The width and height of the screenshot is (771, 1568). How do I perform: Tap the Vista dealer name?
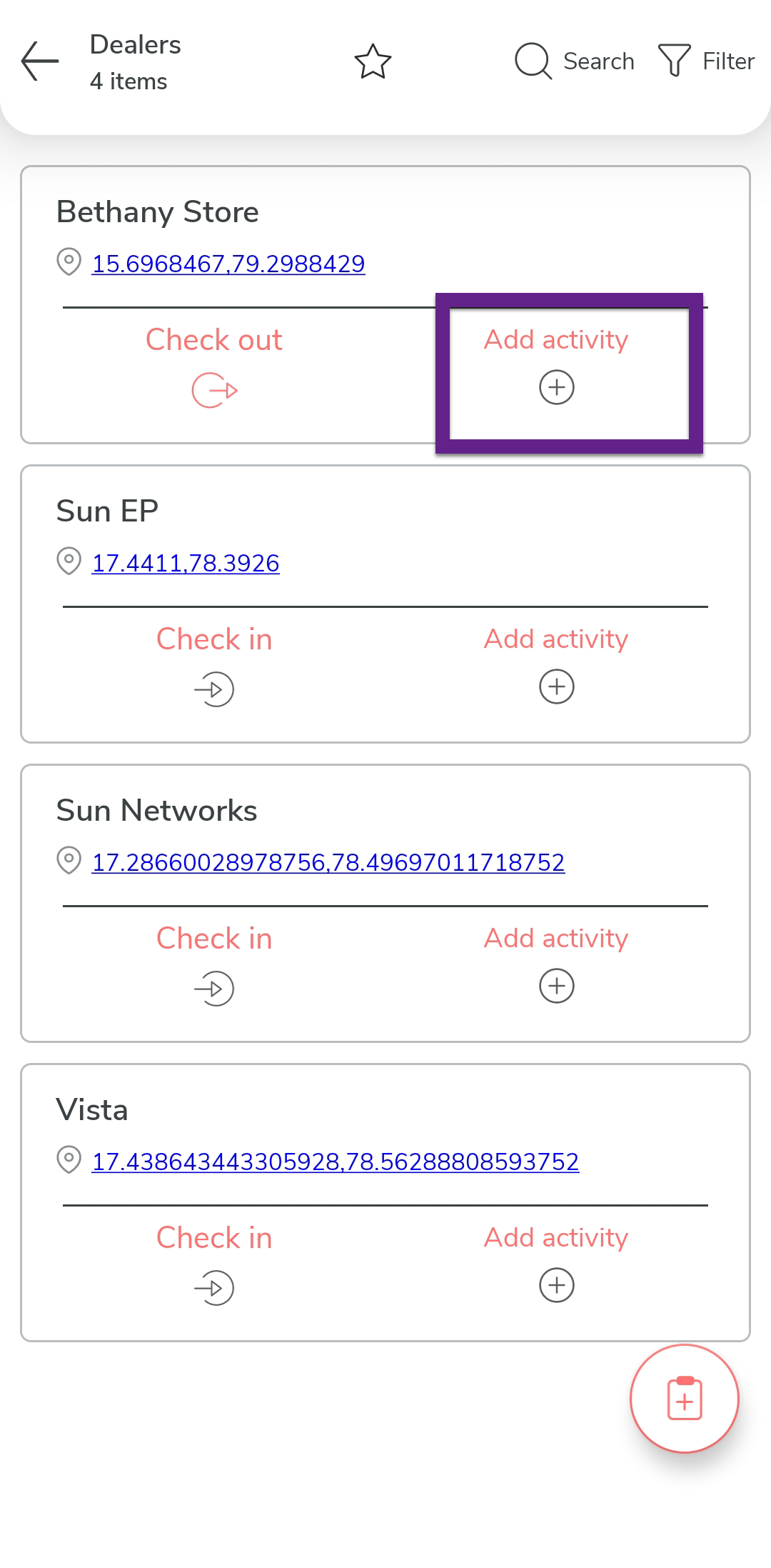click(x=92, y=1110)
